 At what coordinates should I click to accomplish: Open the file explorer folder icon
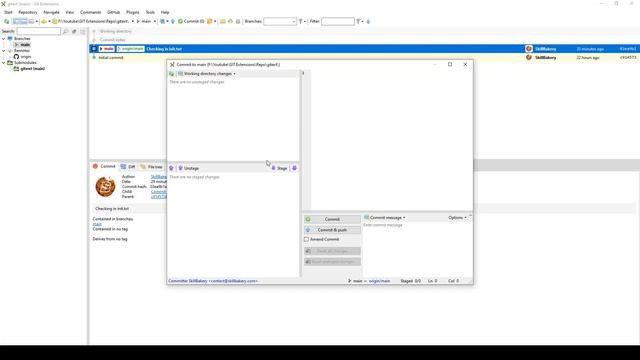tap(222, 21)
